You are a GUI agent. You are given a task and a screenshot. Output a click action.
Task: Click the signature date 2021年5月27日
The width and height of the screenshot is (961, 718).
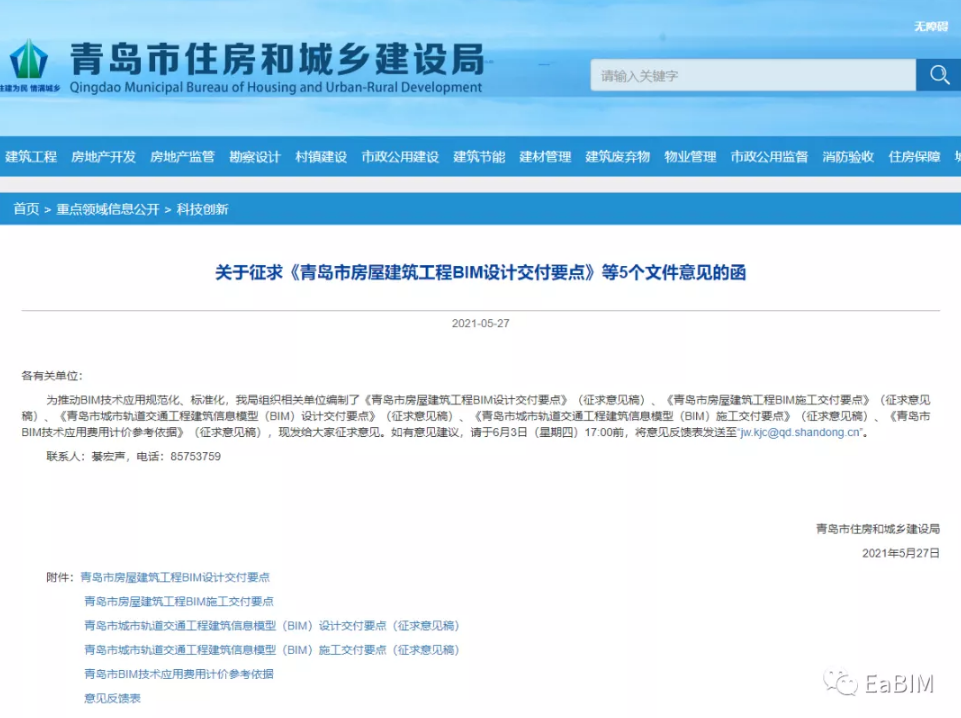[901, 553]
